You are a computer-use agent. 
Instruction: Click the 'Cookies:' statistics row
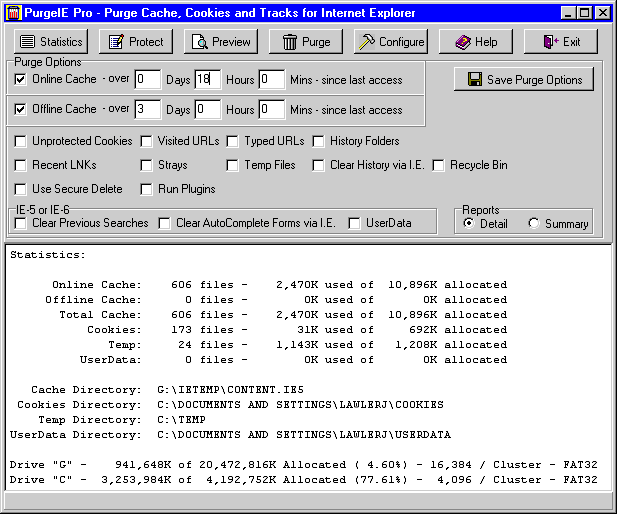(x=297, y=329)
